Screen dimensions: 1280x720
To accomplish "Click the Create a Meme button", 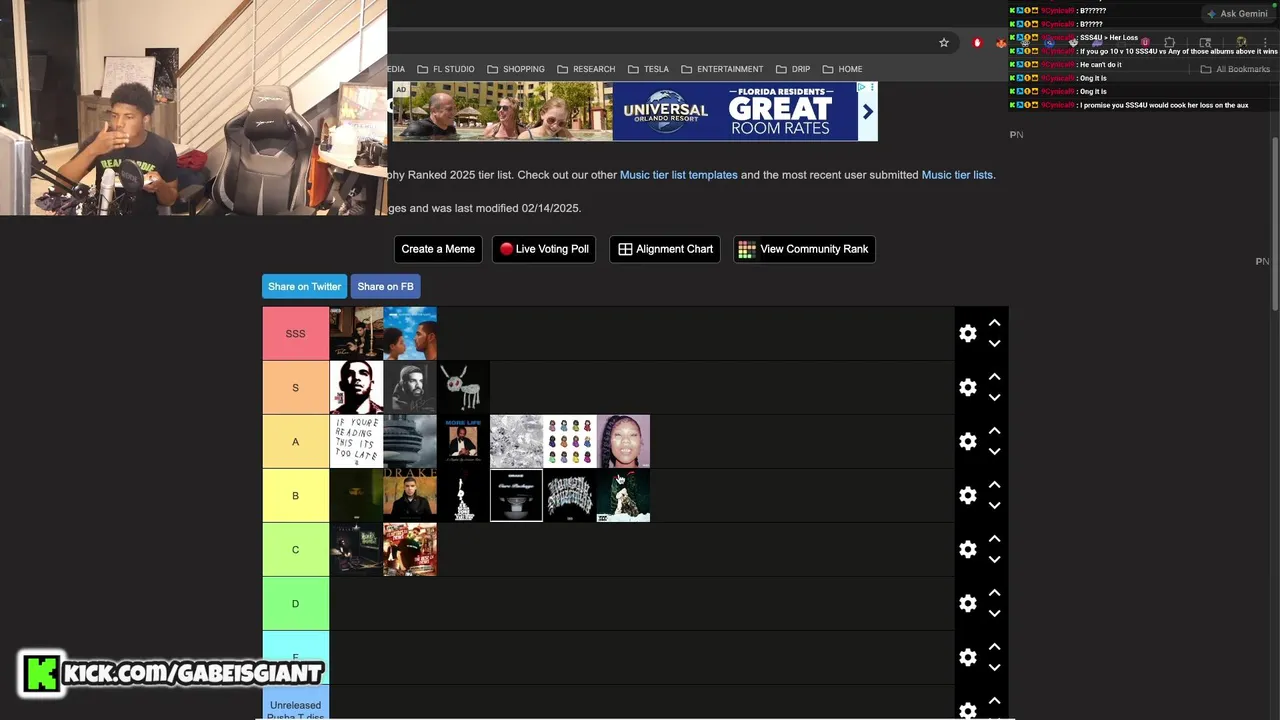I will click(438, 249).
